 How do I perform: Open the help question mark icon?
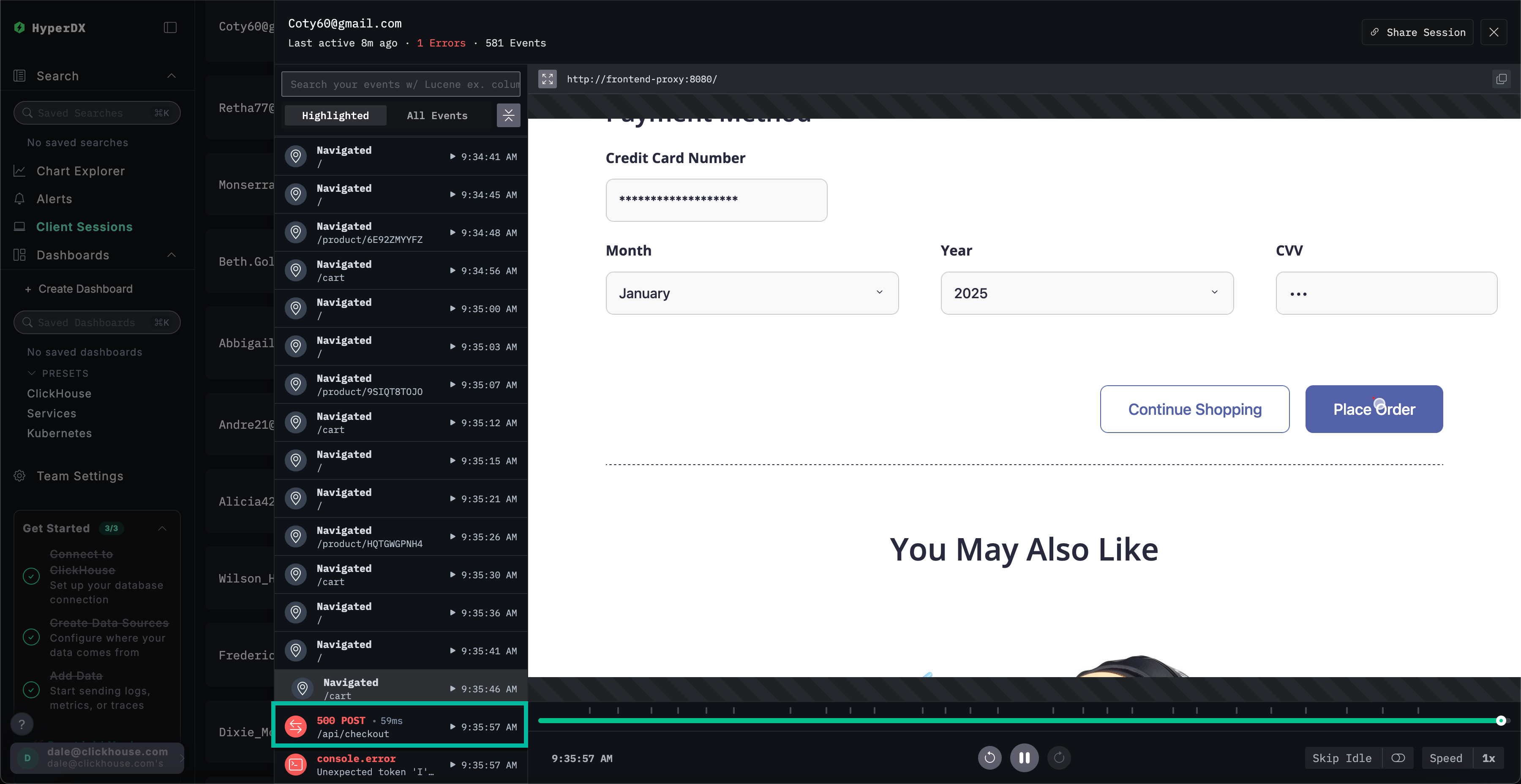coord(22,724)
